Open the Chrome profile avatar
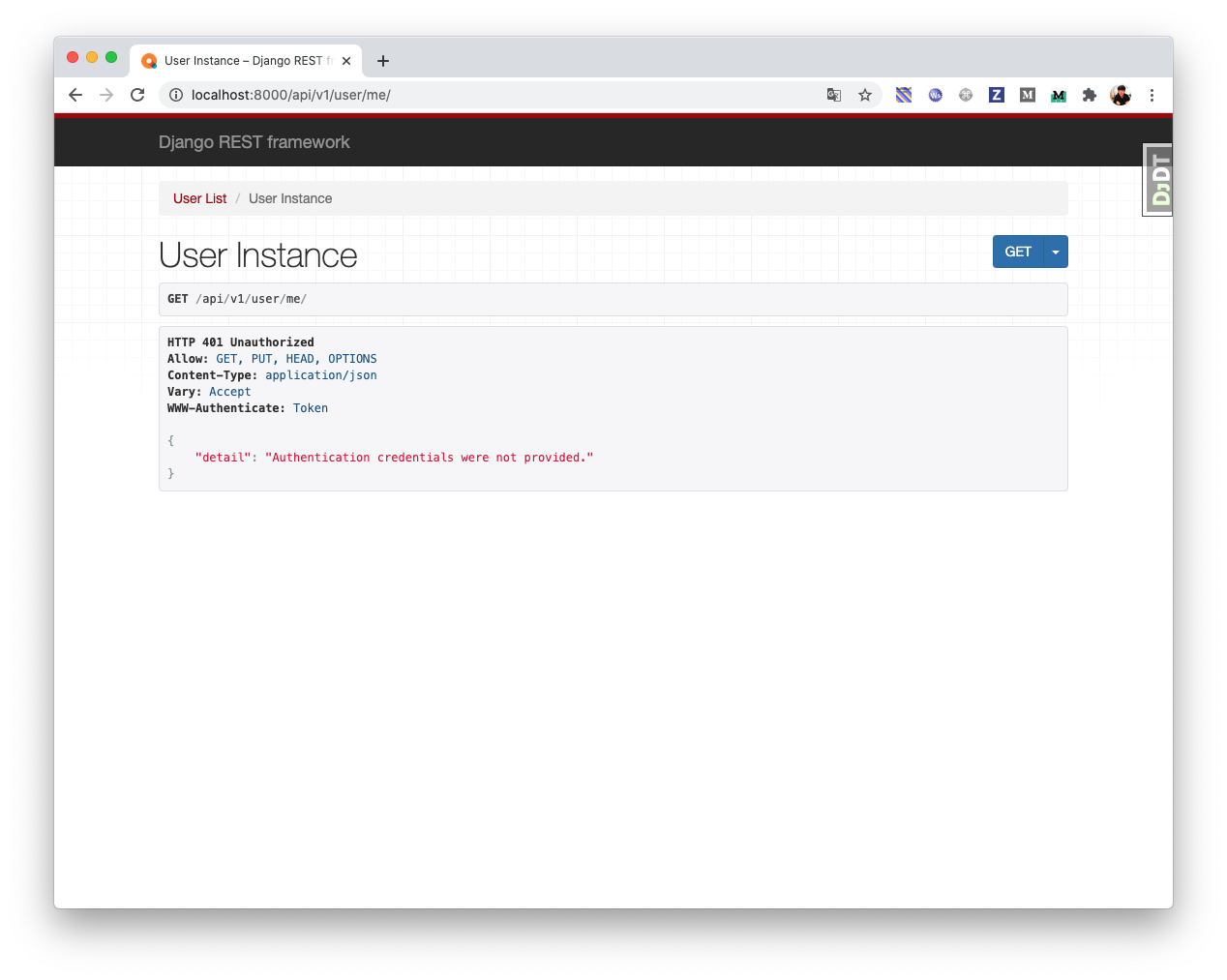 pos(1121,95)
